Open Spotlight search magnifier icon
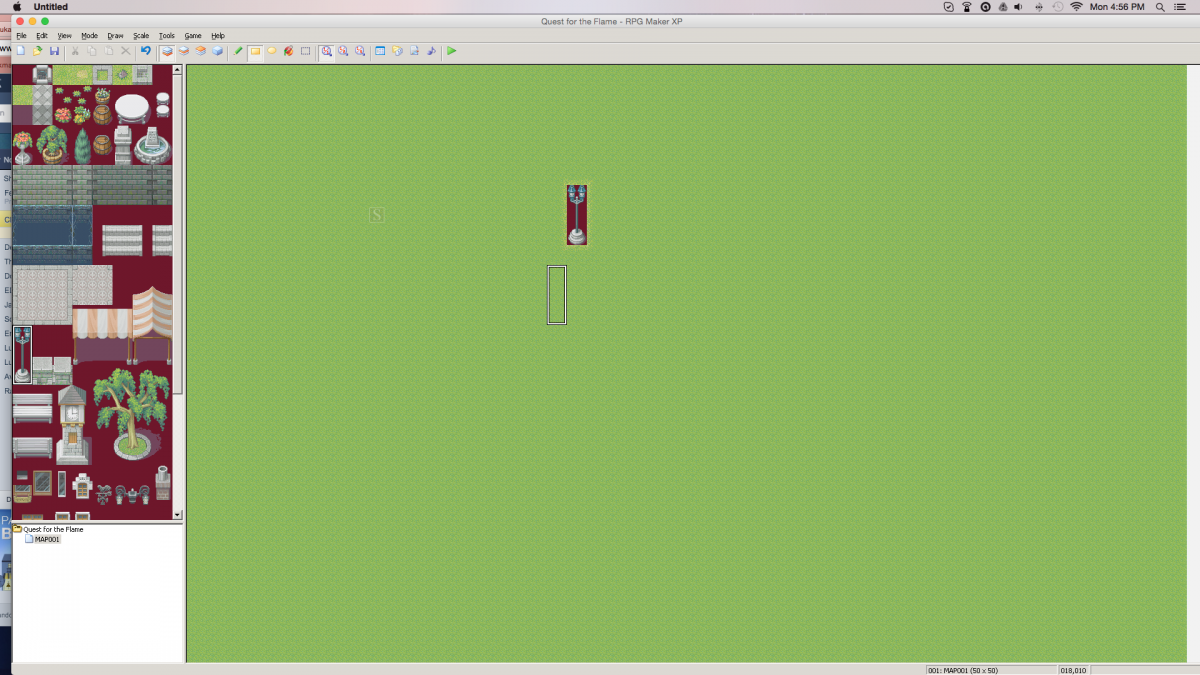This screenshot has width=1200, height=675. coord(1161,7)
